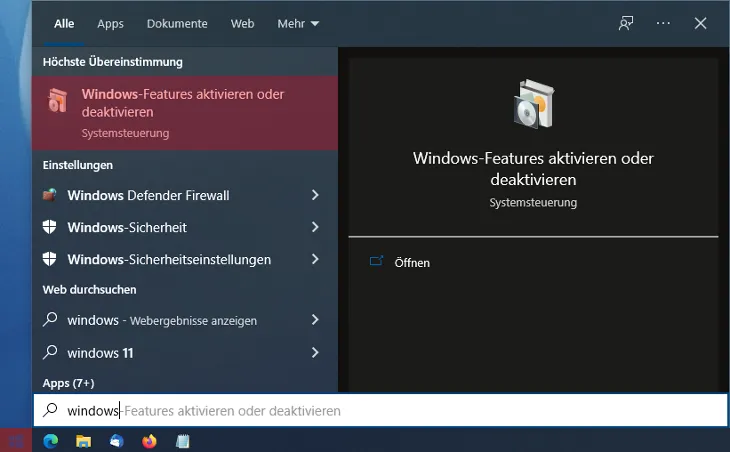This screenshot has width=730, height=452.
Task: Click magnifier icon beside Webergebnisse anzeigen
Action: [50, 319]
